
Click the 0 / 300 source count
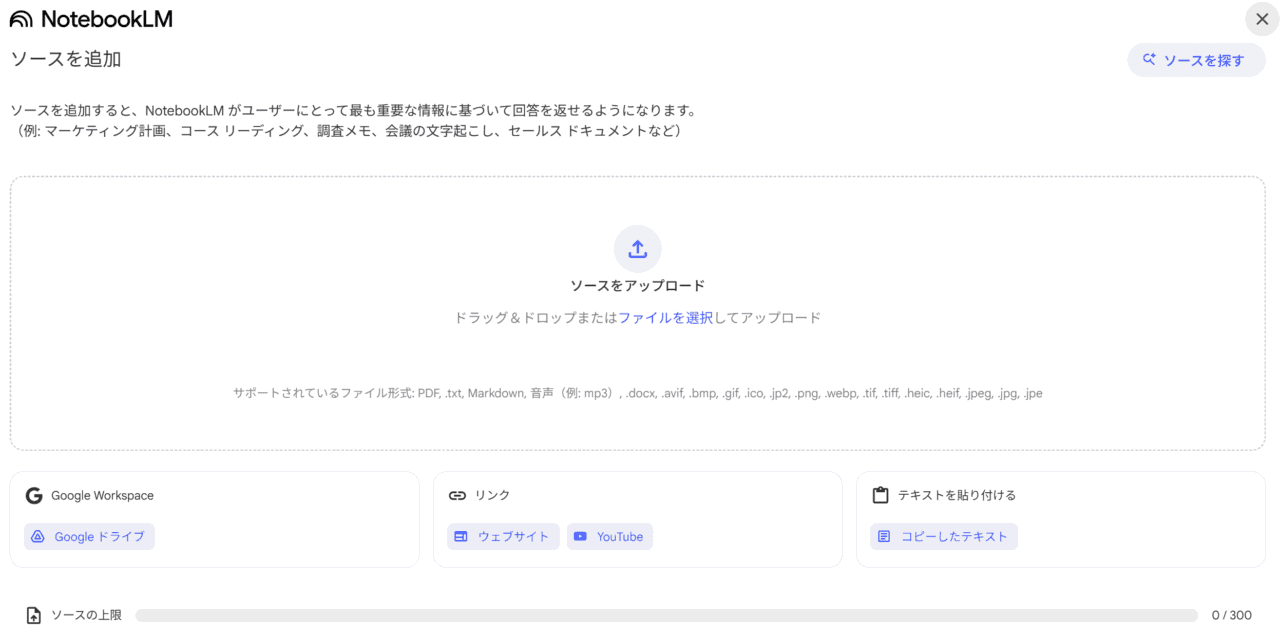tap(1231, 616)
